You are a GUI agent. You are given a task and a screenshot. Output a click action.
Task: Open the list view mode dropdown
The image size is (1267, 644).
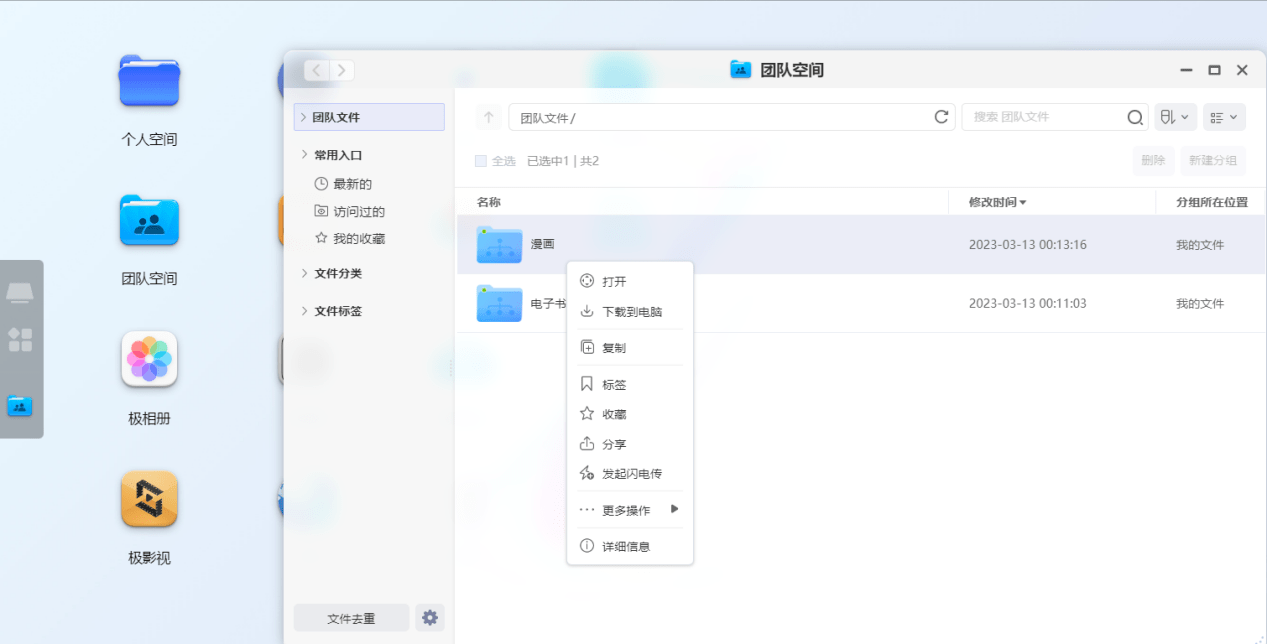coord(1224,117)
